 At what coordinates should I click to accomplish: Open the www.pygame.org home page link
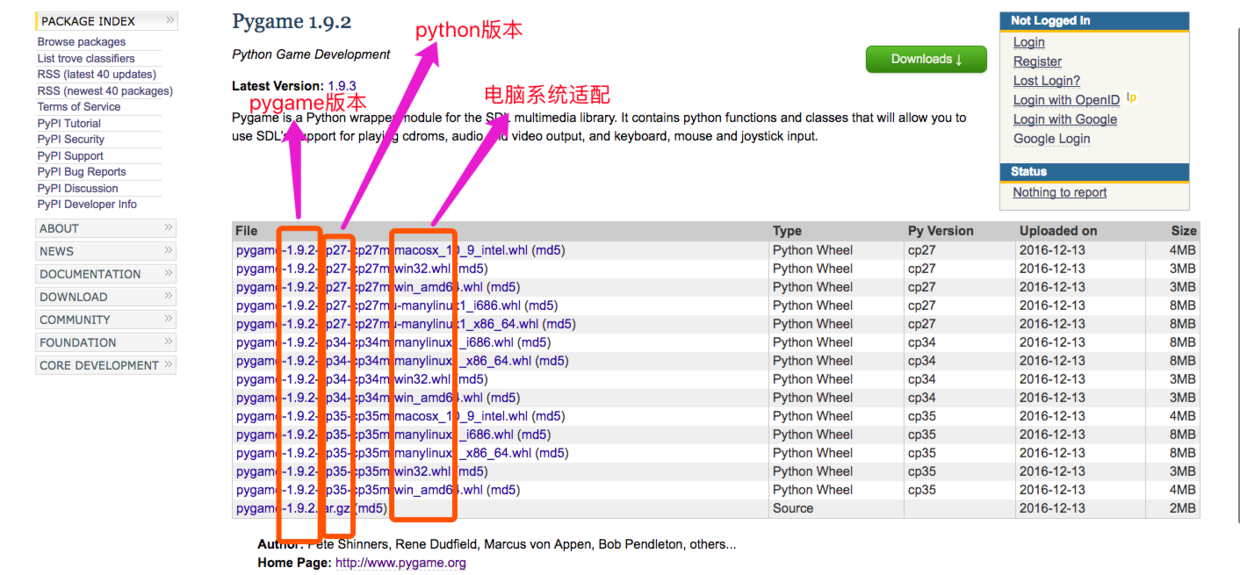click(401, 563)
